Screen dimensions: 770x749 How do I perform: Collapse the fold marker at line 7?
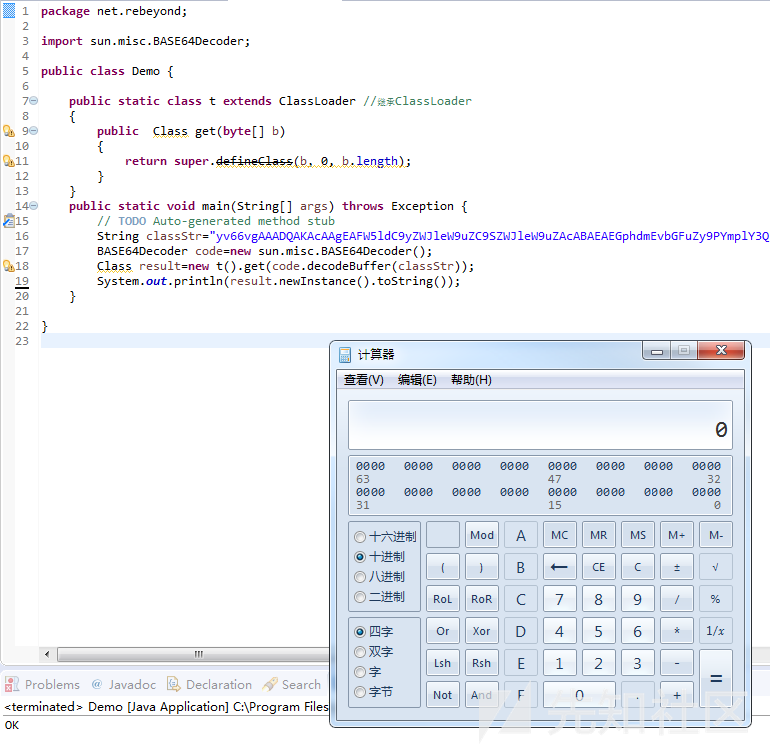click(x=34, y=101)
